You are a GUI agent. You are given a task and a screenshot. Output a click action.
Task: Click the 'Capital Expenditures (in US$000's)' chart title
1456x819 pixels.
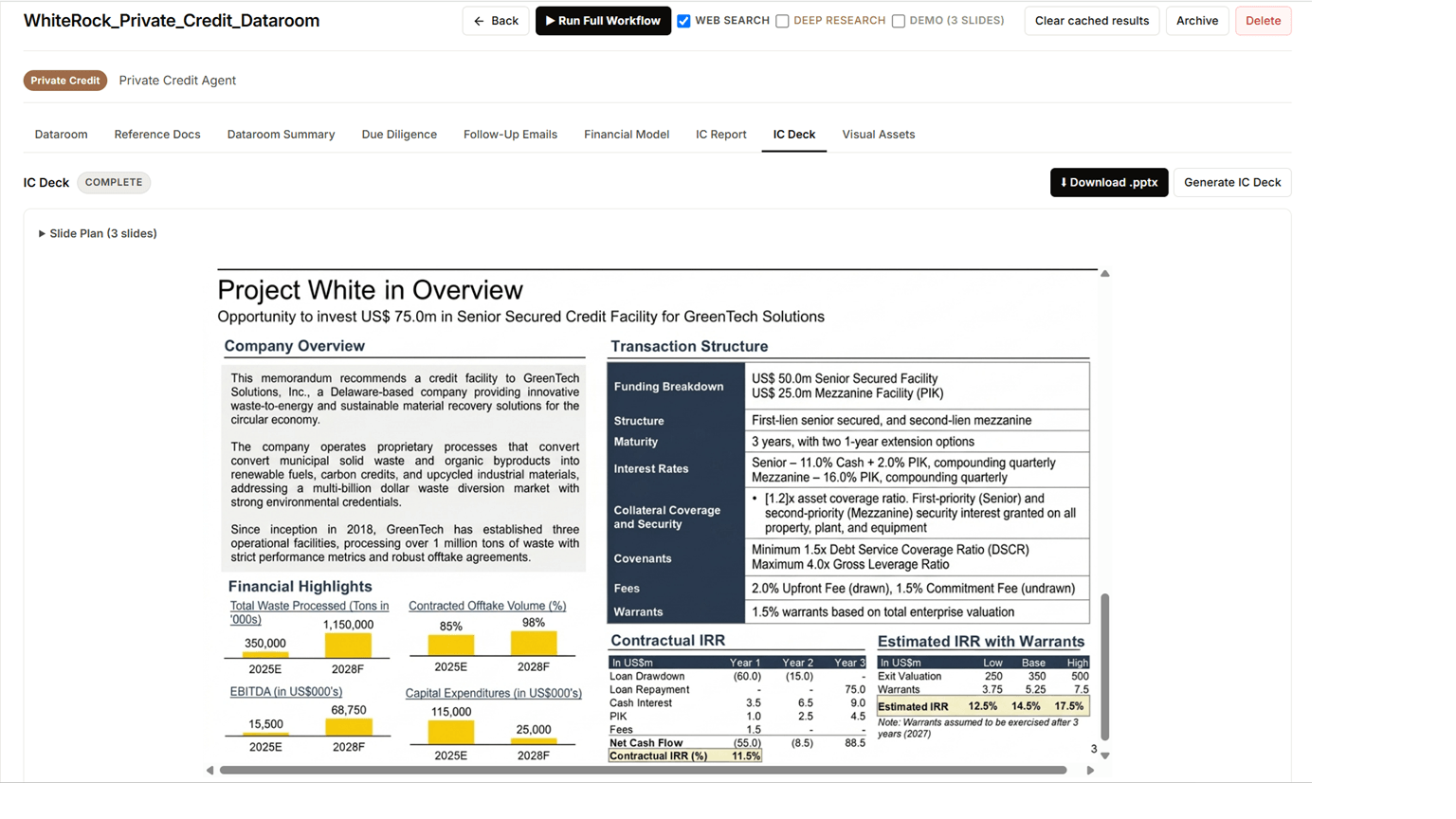point(494,693)
